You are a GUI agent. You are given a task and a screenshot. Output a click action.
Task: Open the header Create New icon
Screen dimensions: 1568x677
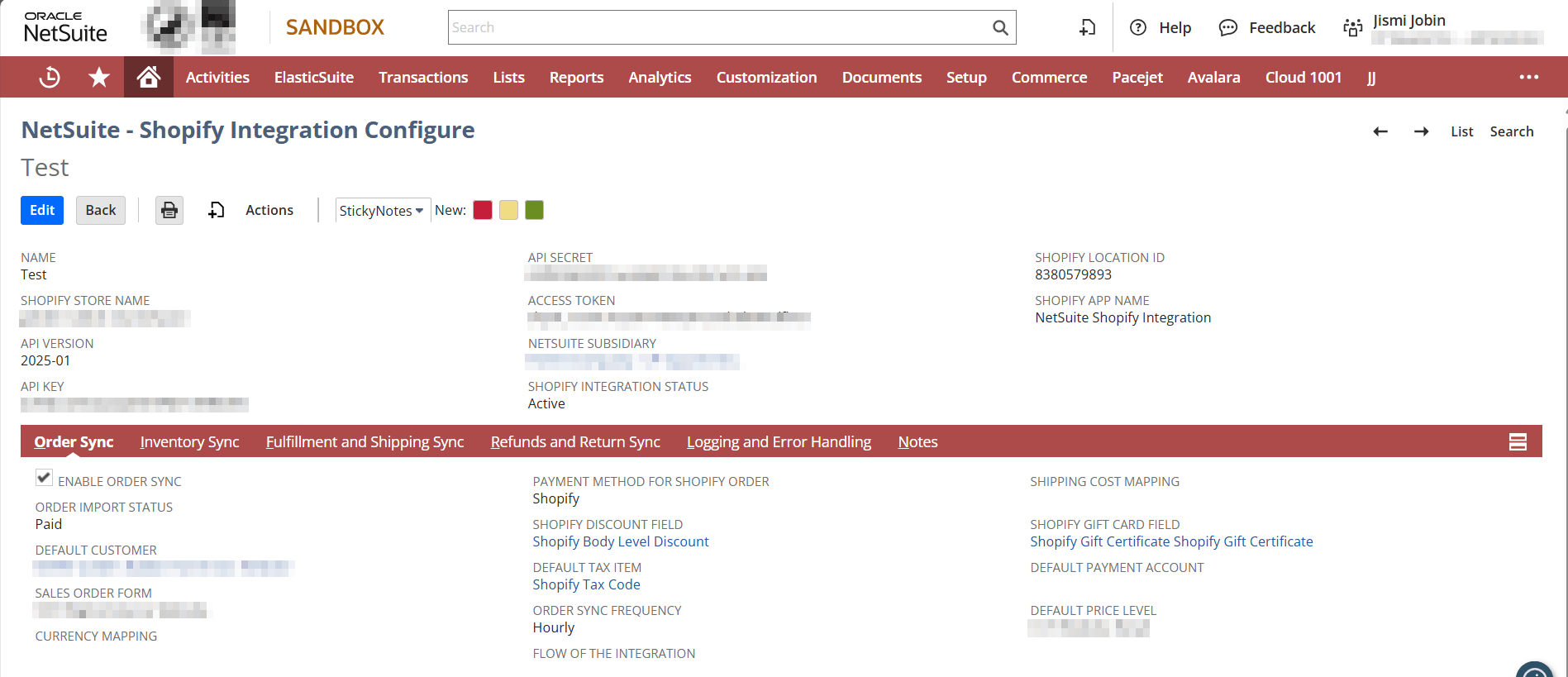[1088, 27]
